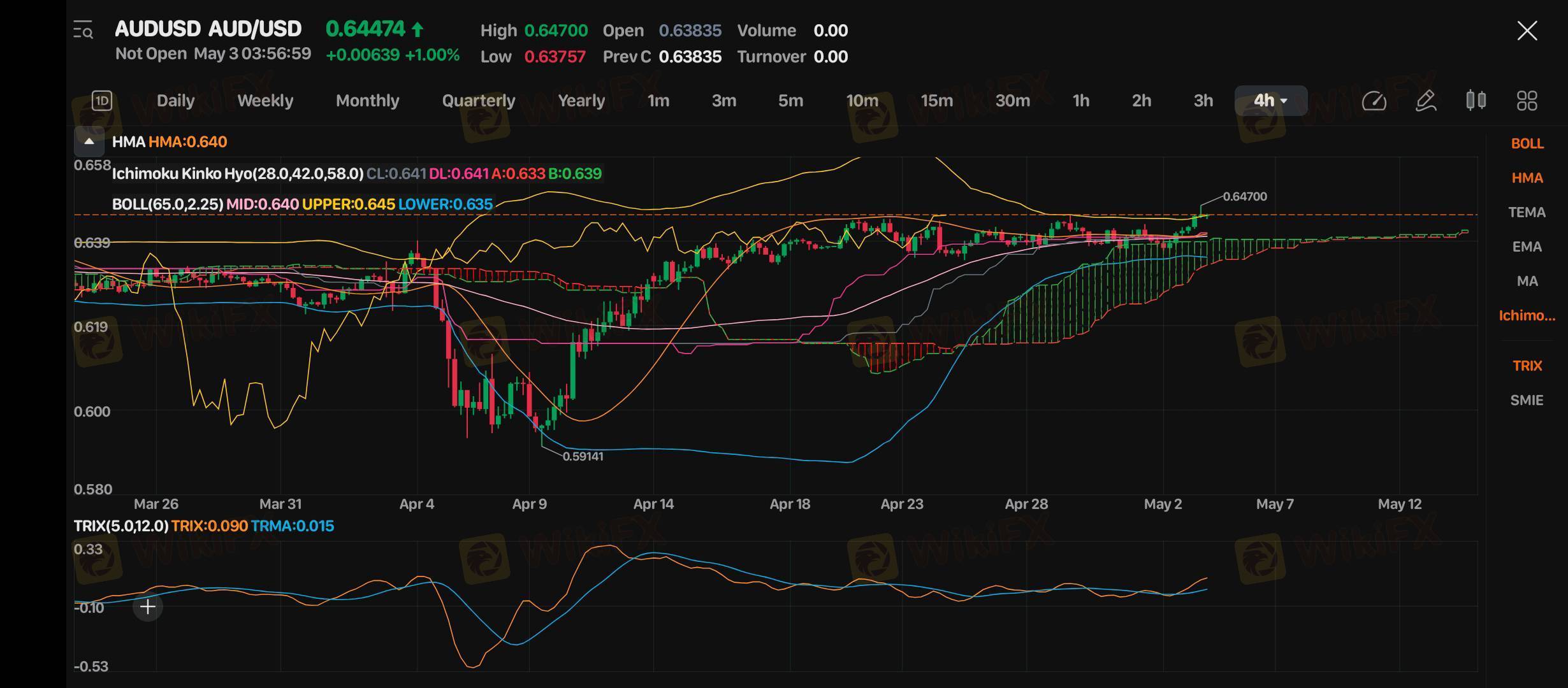Turn off TRIX sub-indicator
The height and width of the screenshot is (688, 1568).
point(1527,366)
